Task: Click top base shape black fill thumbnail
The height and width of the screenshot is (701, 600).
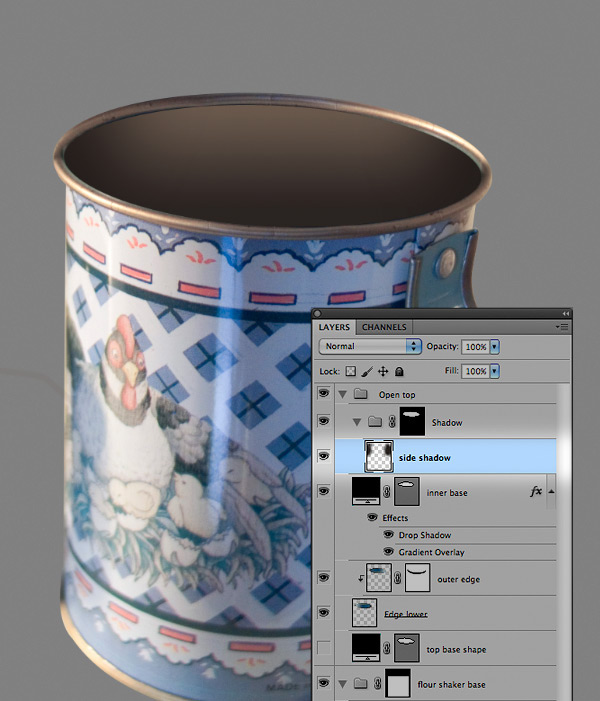Action: pyautogui.click(x=366, y=647)
